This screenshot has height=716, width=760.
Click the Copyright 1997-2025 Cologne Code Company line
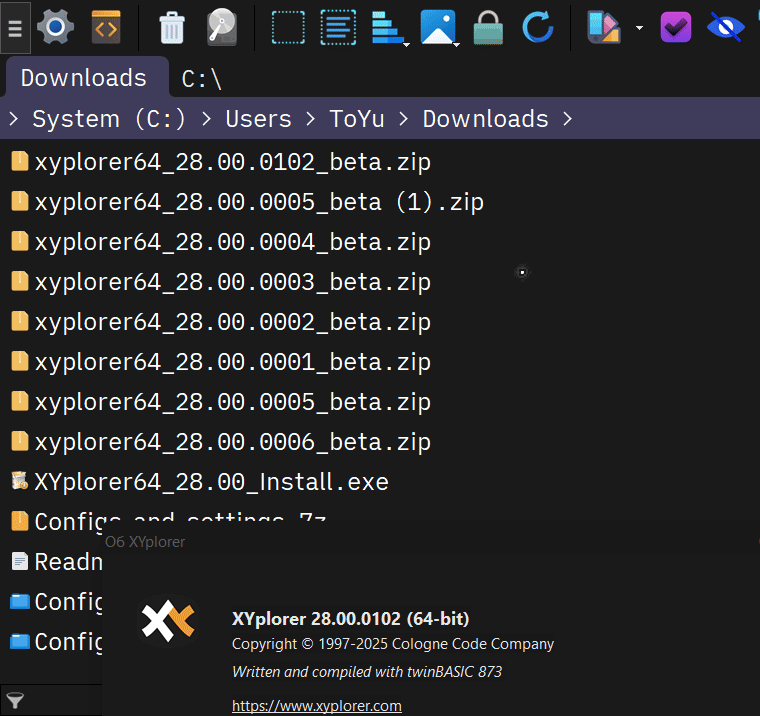tap(393, 644)
